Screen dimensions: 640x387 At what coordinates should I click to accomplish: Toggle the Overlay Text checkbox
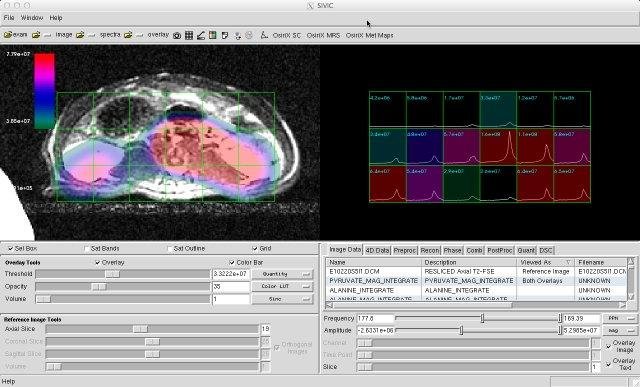click(x=608, y=364)
